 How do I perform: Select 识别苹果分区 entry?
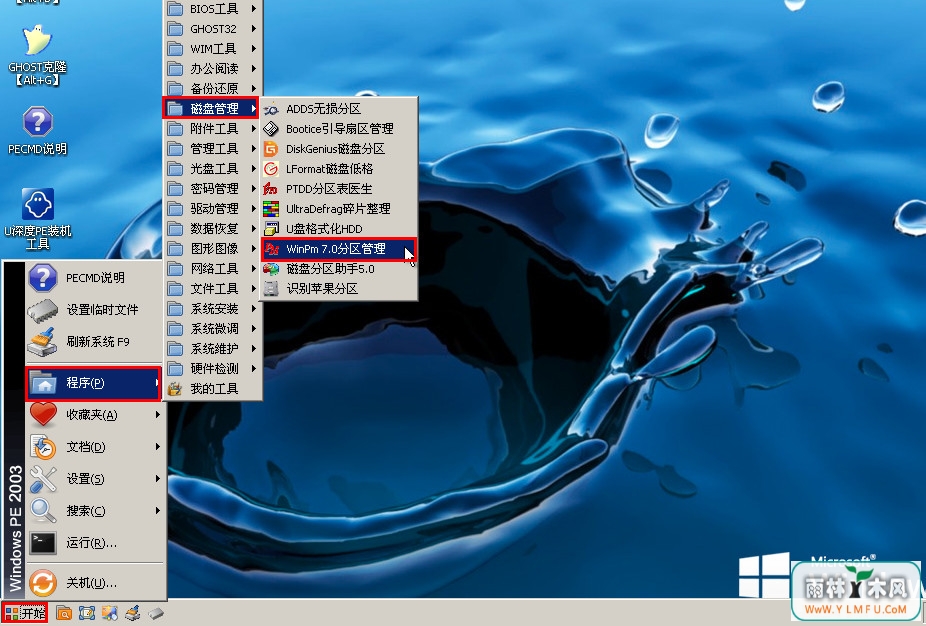pos(339,289)
